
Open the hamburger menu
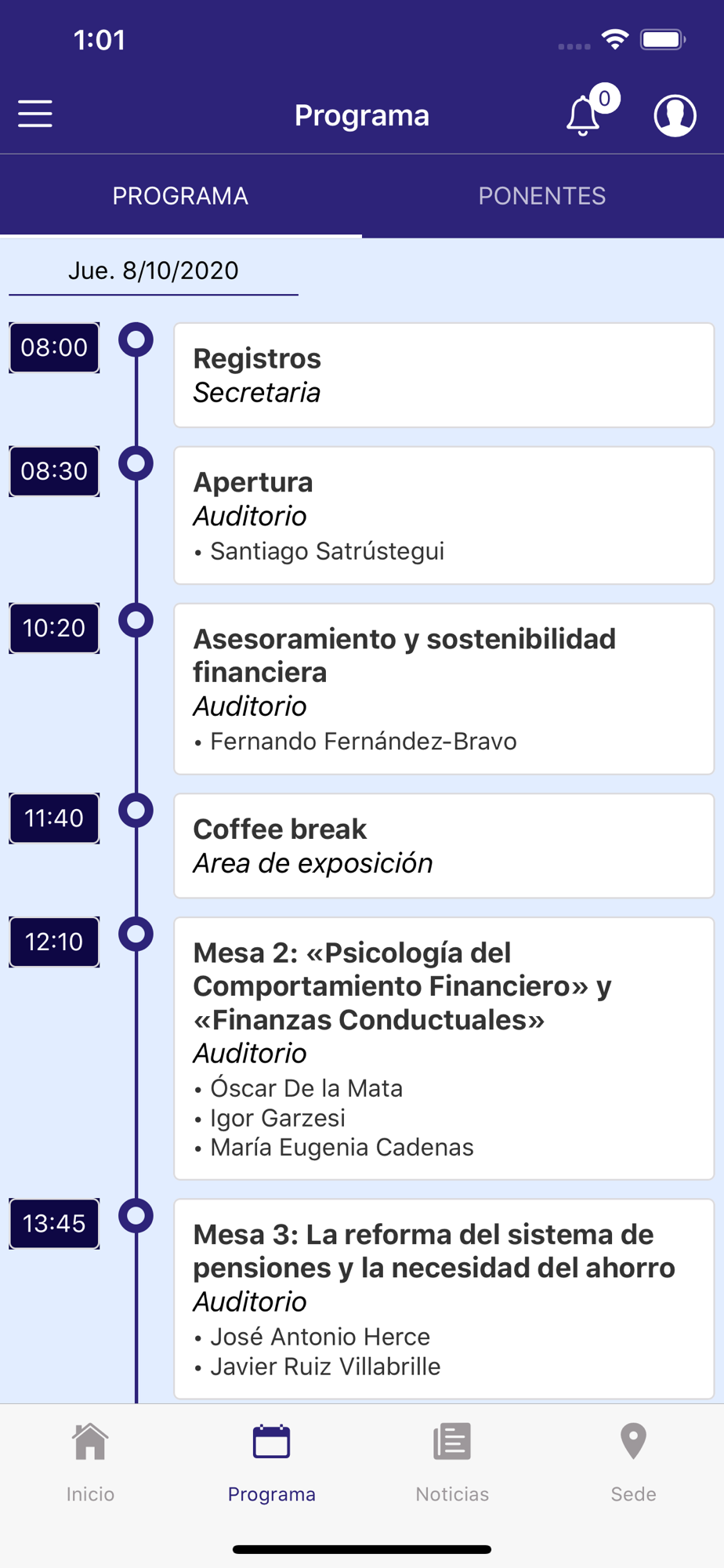(x=35, y=114)
